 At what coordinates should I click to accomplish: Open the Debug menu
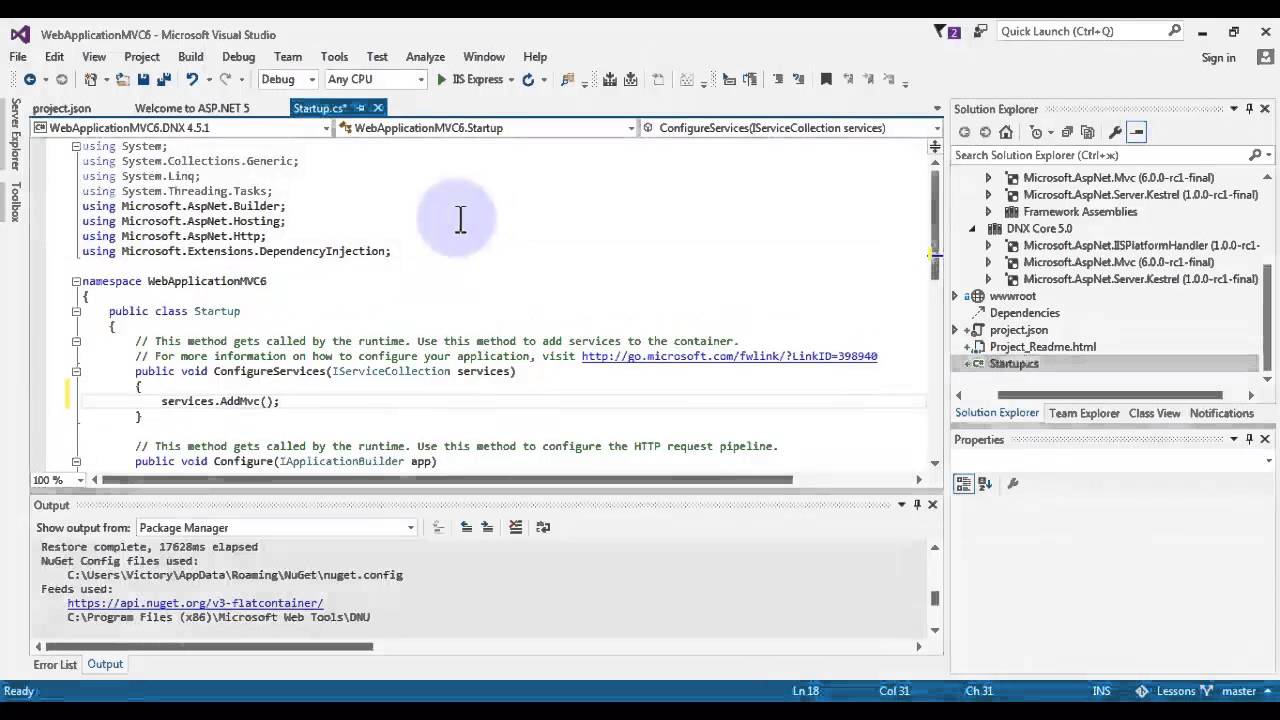point(238,57)
